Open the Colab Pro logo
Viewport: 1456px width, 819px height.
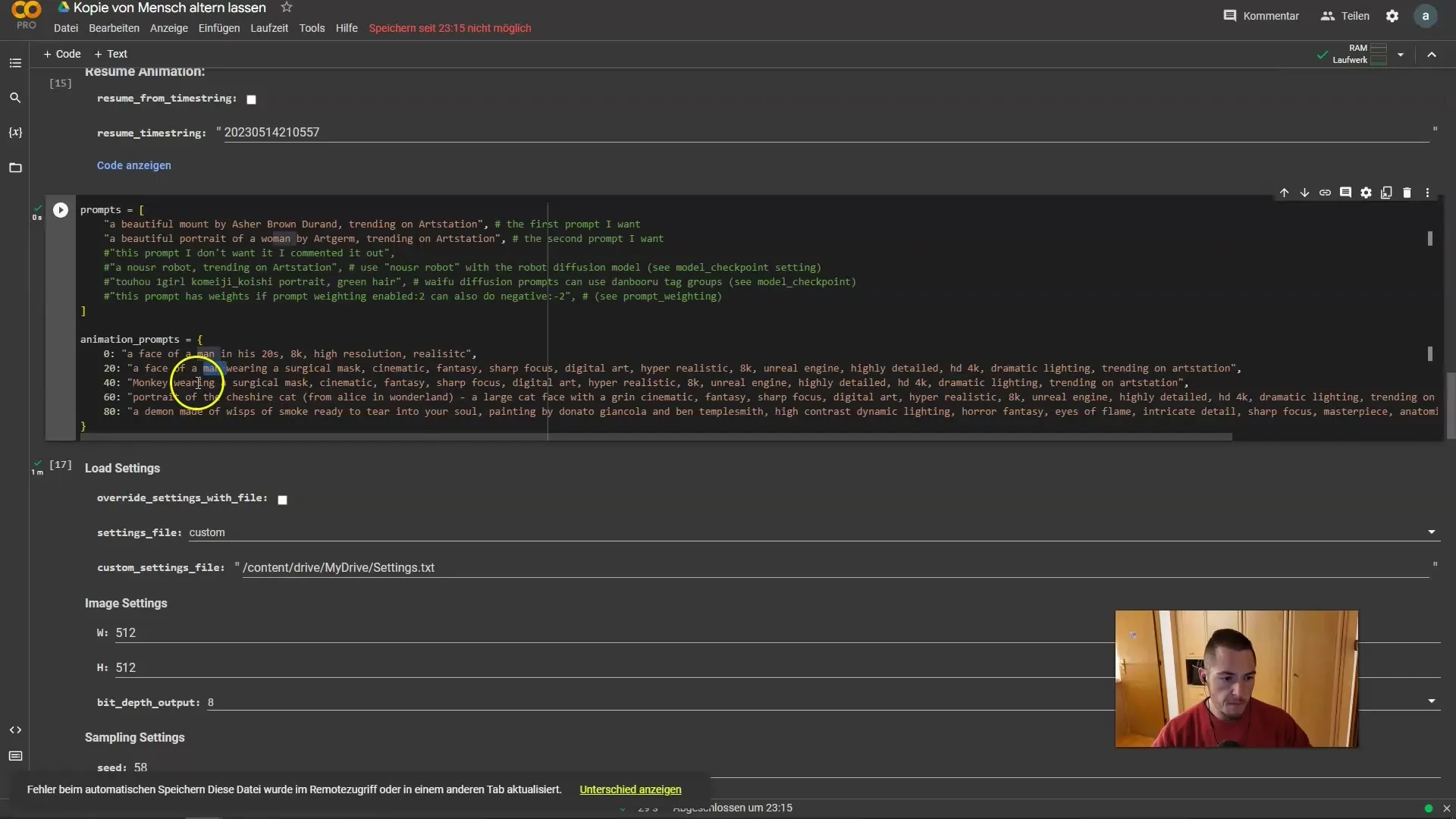(x=27, y=15)
